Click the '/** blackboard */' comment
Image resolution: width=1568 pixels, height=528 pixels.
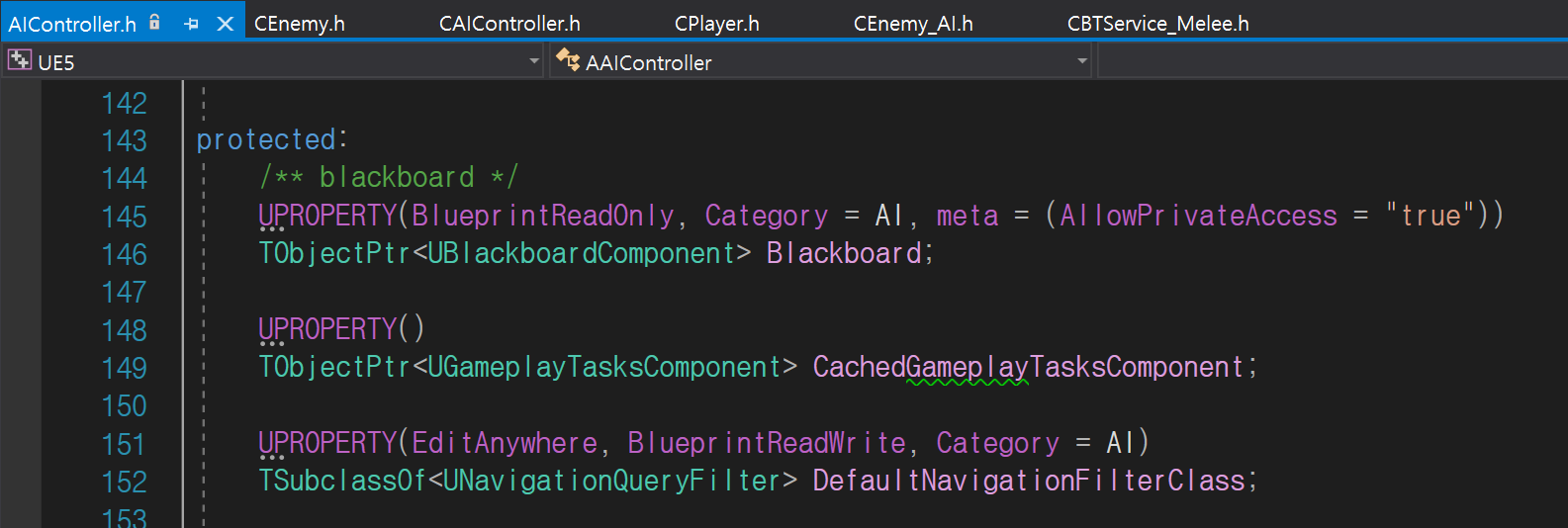(388, 178)
